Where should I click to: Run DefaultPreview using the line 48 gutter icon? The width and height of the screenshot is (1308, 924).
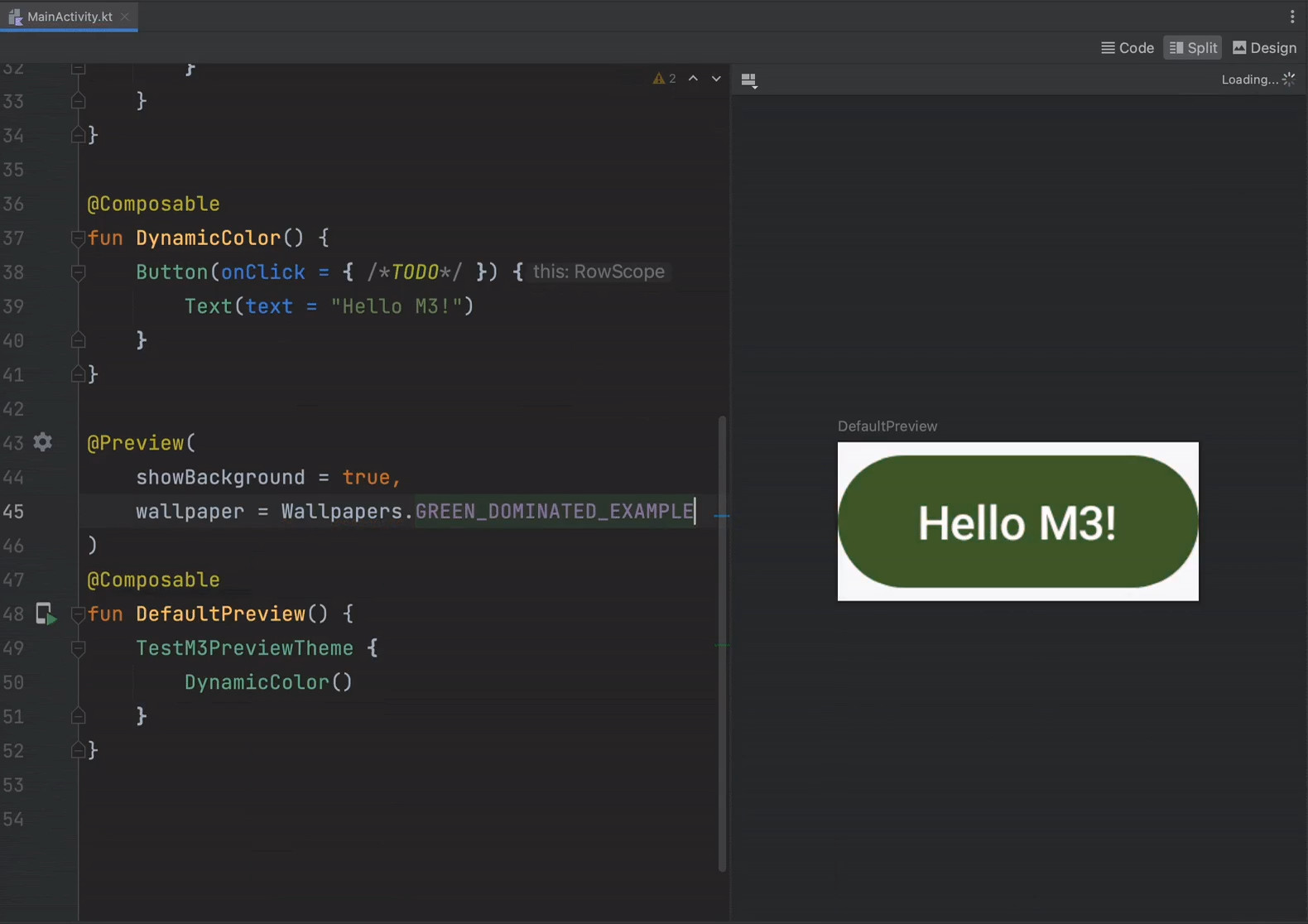click(46, 614)
